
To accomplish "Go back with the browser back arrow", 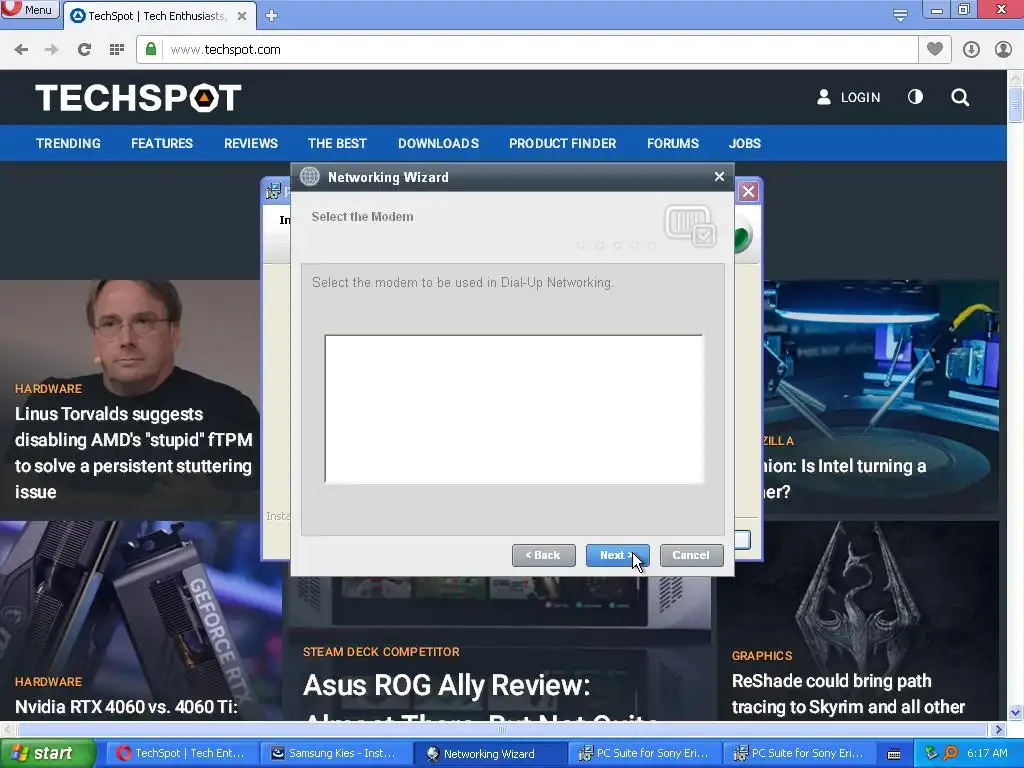I will tap(21, 50).
